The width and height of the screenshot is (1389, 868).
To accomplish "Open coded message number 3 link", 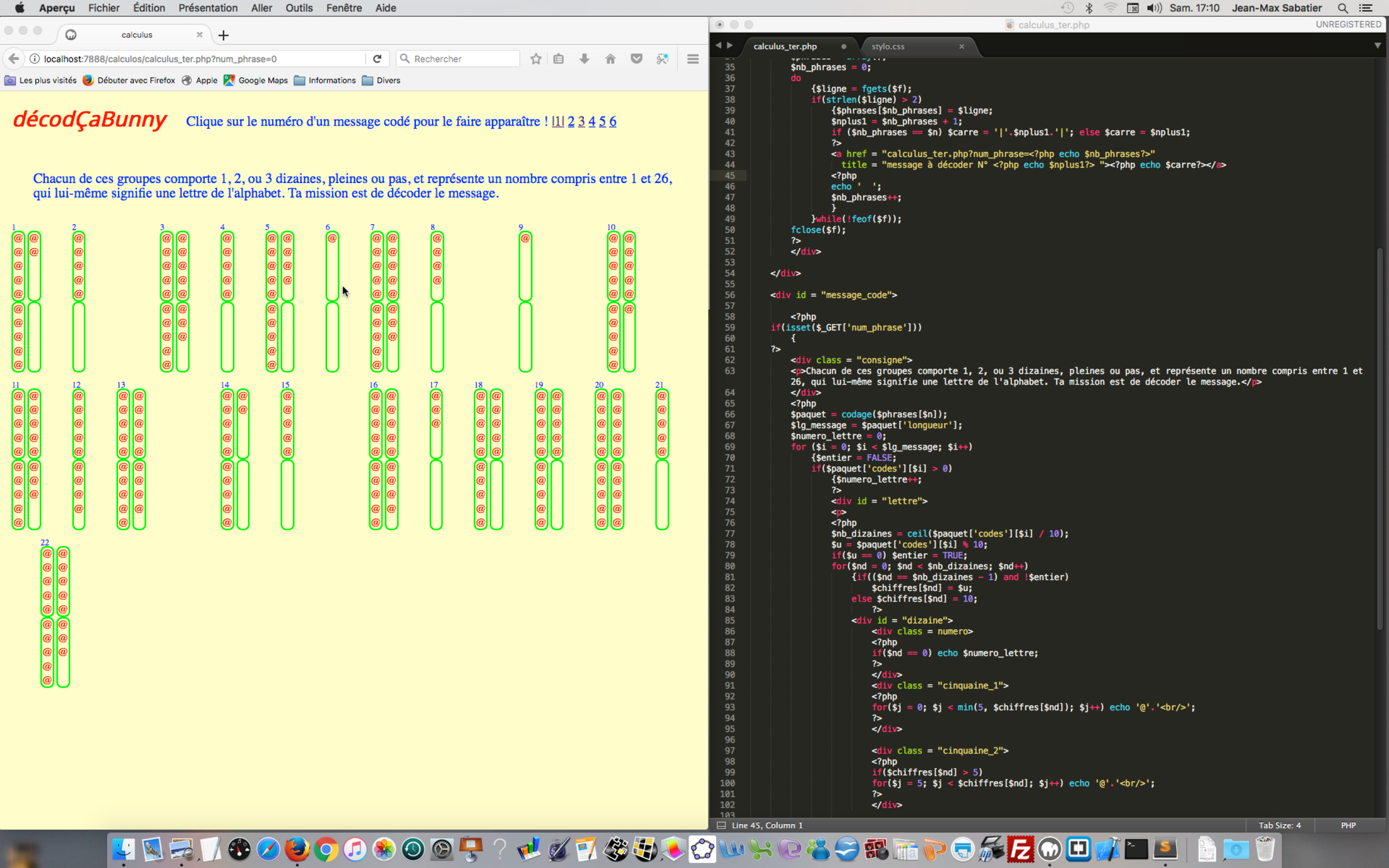I will pos(581,121).
